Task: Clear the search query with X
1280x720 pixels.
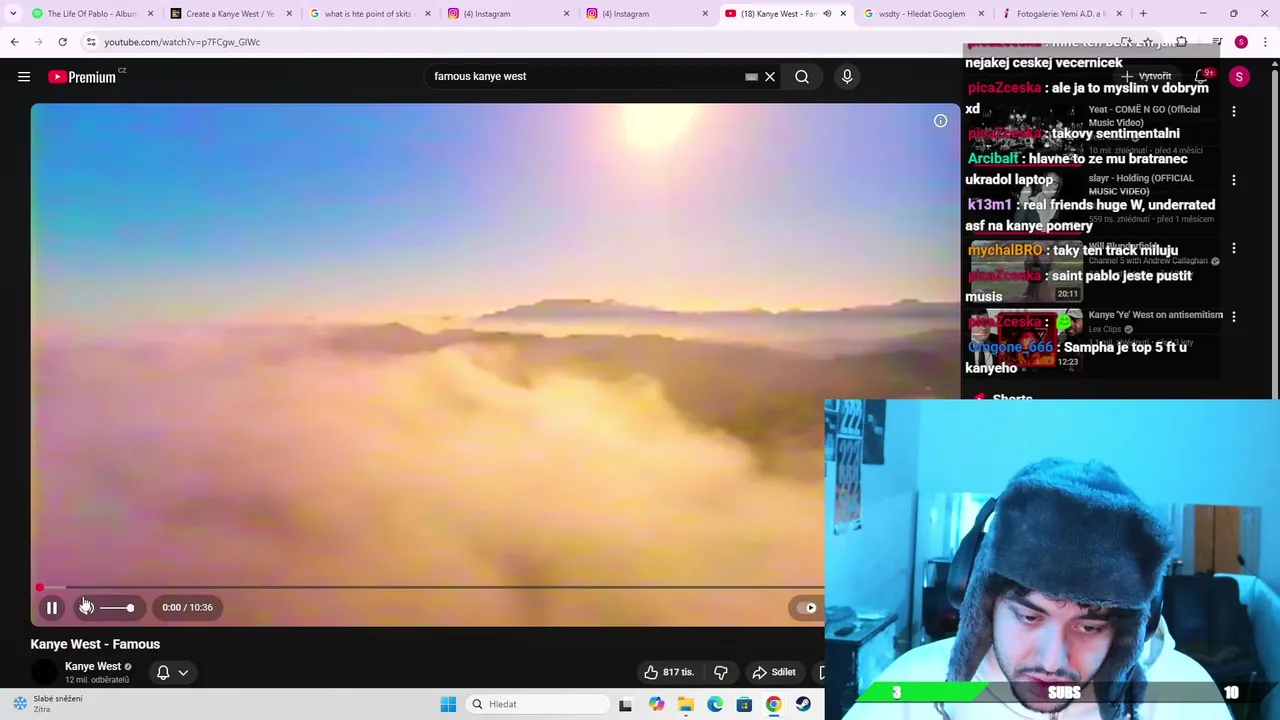Action: pyautogui.click(x=770, y=77)
